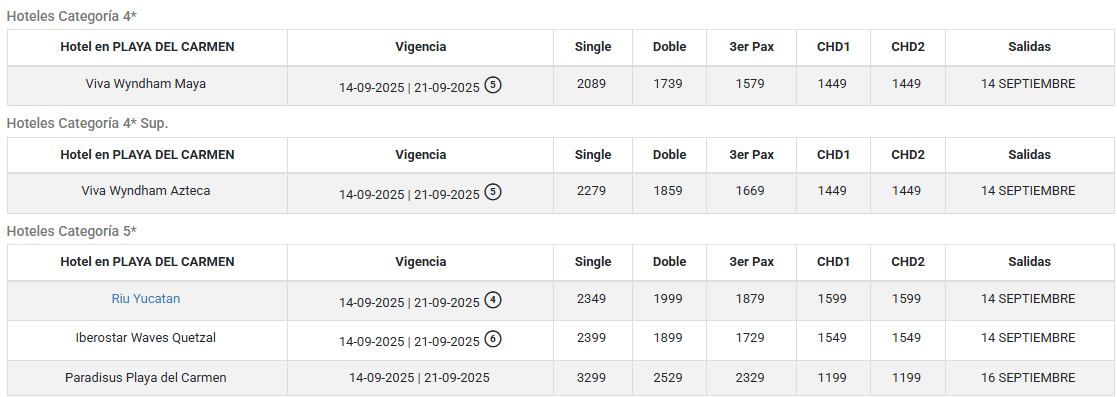Click the 16 SEPTIEMBRE departure for Paradisus
Image resolution: width=1117 pixels, height=397 pixels.
click(x=1028, y=377)
